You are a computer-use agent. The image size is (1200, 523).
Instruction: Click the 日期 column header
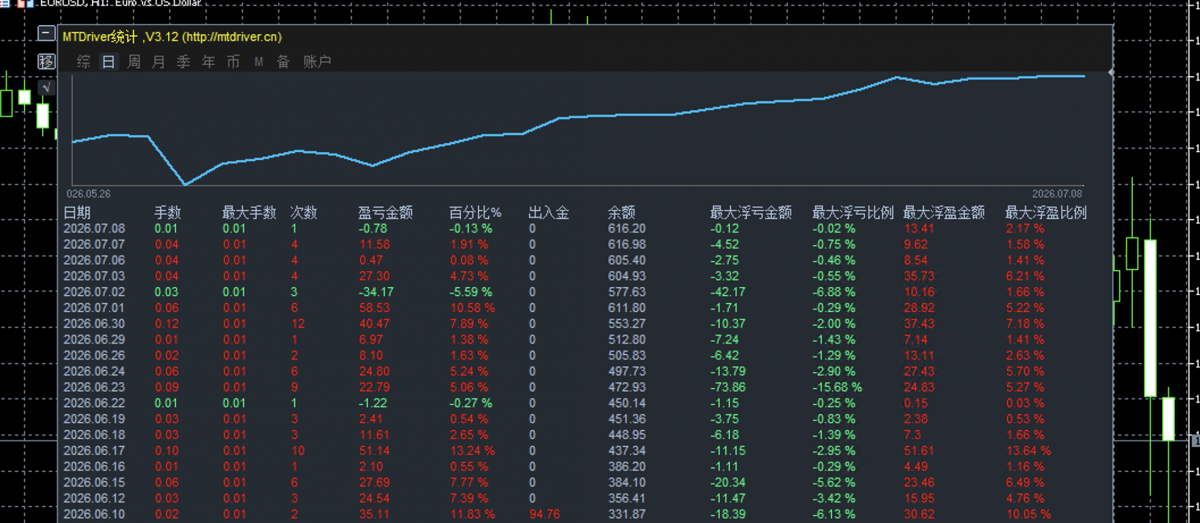coord(77,213)
